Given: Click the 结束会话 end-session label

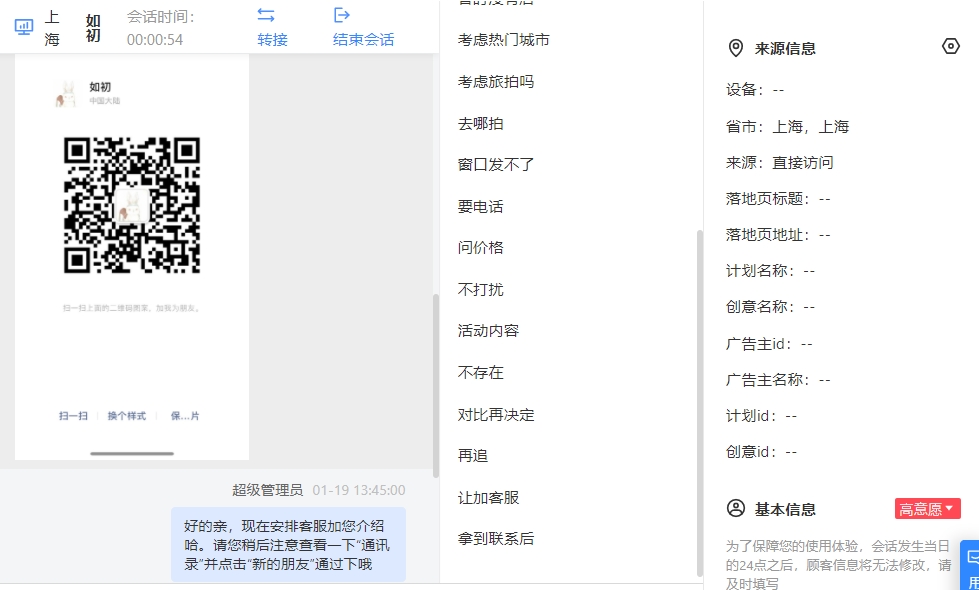Looking at the screenshot, I should click(363, 40).
